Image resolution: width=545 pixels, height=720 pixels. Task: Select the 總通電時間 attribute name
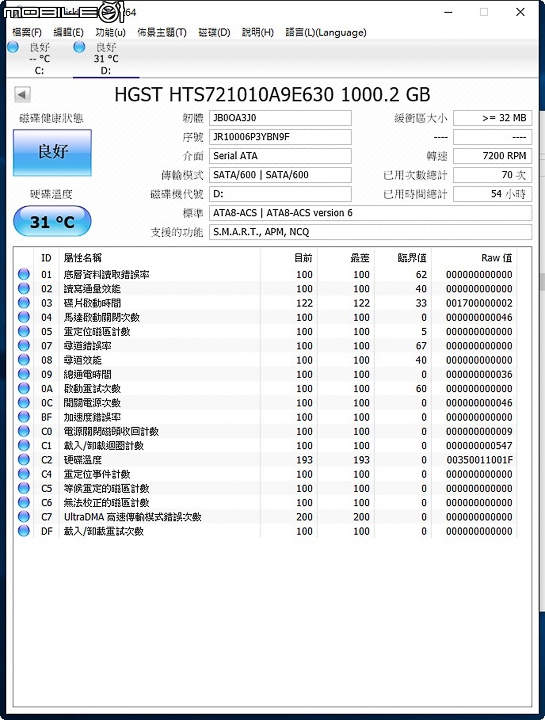pos(87,375)
